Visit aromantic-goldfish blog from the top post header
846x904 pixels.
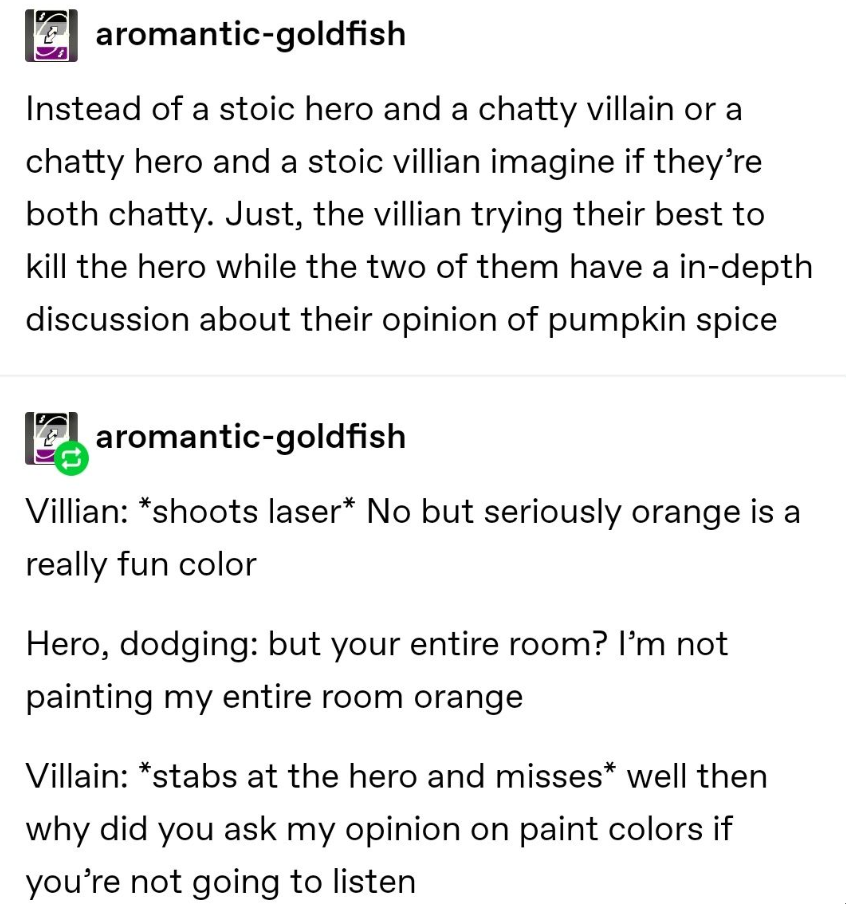point(250,34)
